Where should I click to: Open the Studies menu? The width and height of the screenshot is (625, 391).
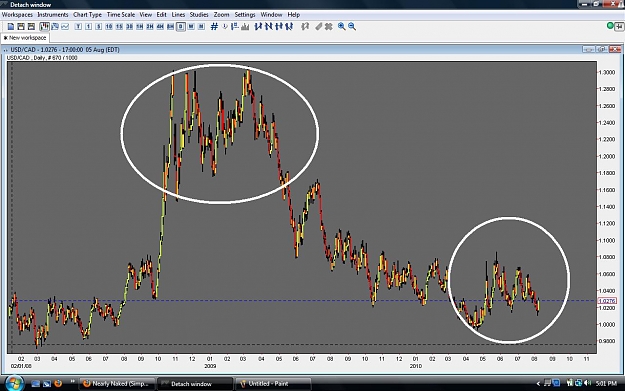pos(199,15)
